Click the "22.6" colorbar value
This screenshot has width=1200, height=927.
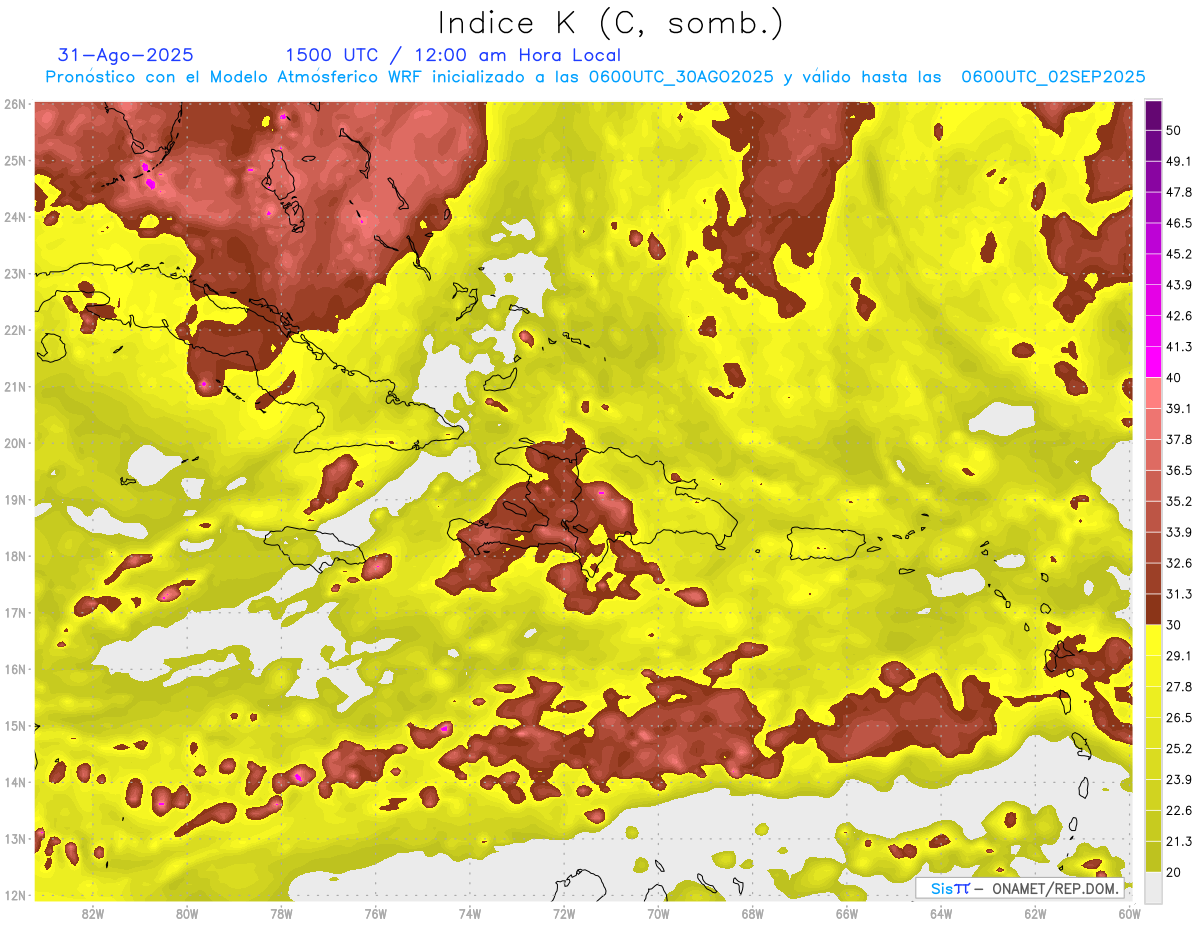[1178, 810]
